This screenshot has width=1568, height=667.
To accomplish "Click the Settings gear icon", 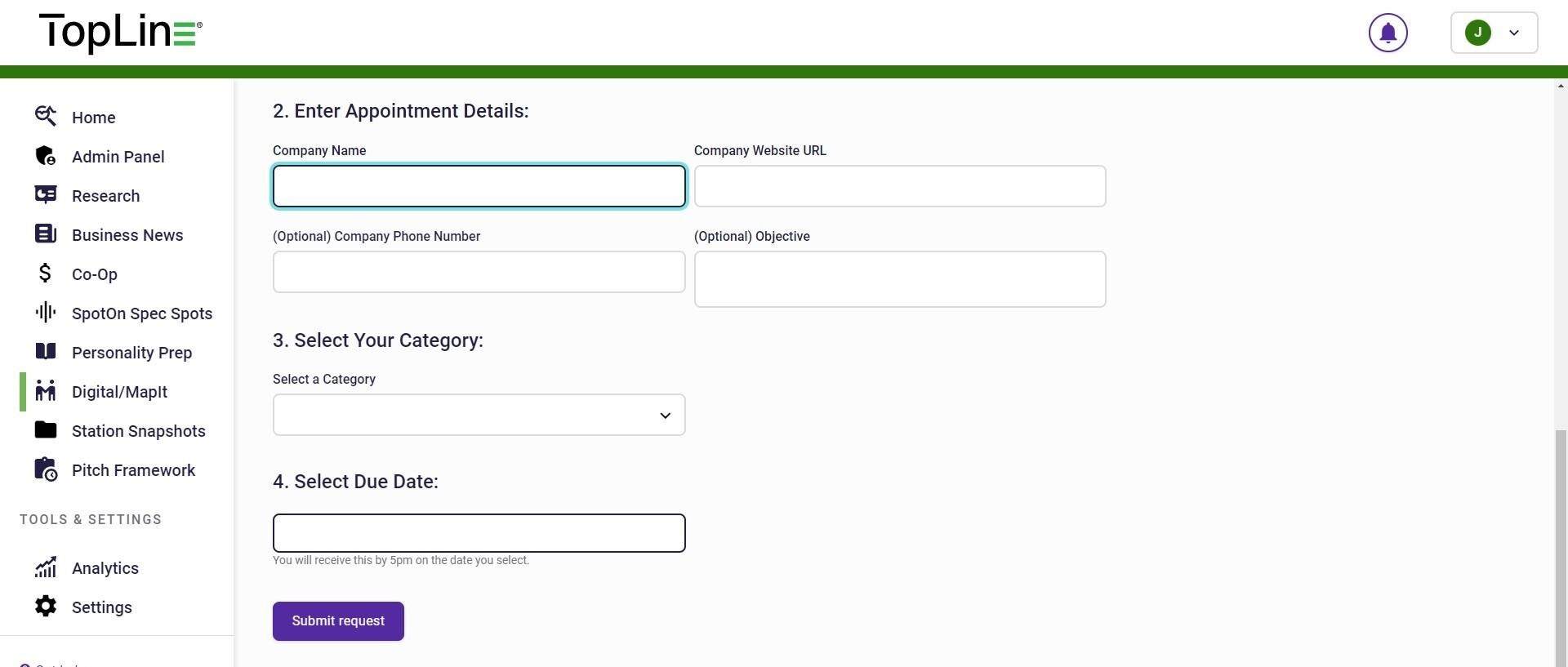I will 46,607.
